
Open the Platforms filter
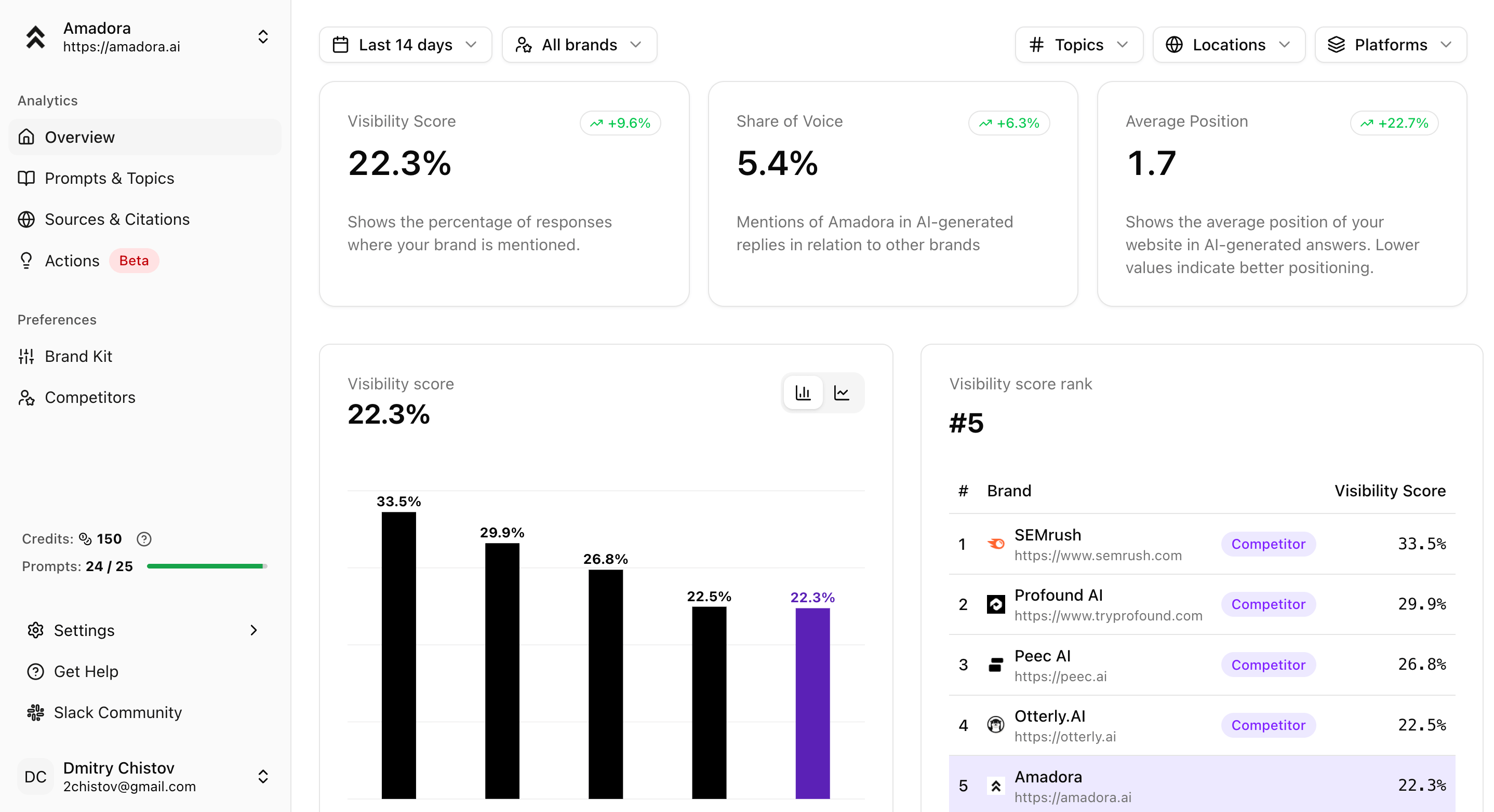1390,45
